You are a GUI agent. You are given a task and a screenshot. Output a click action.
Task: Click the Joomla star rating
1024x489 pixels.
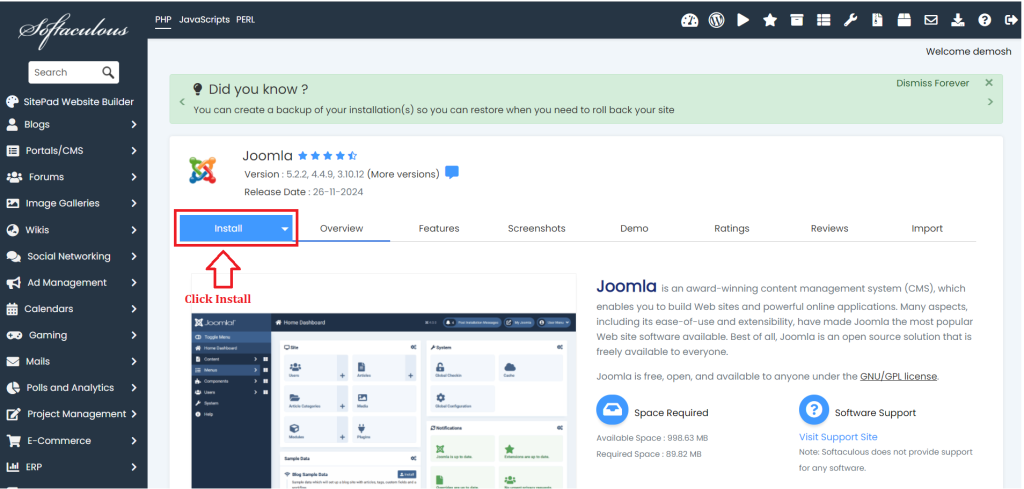click(x=327, y=156)
